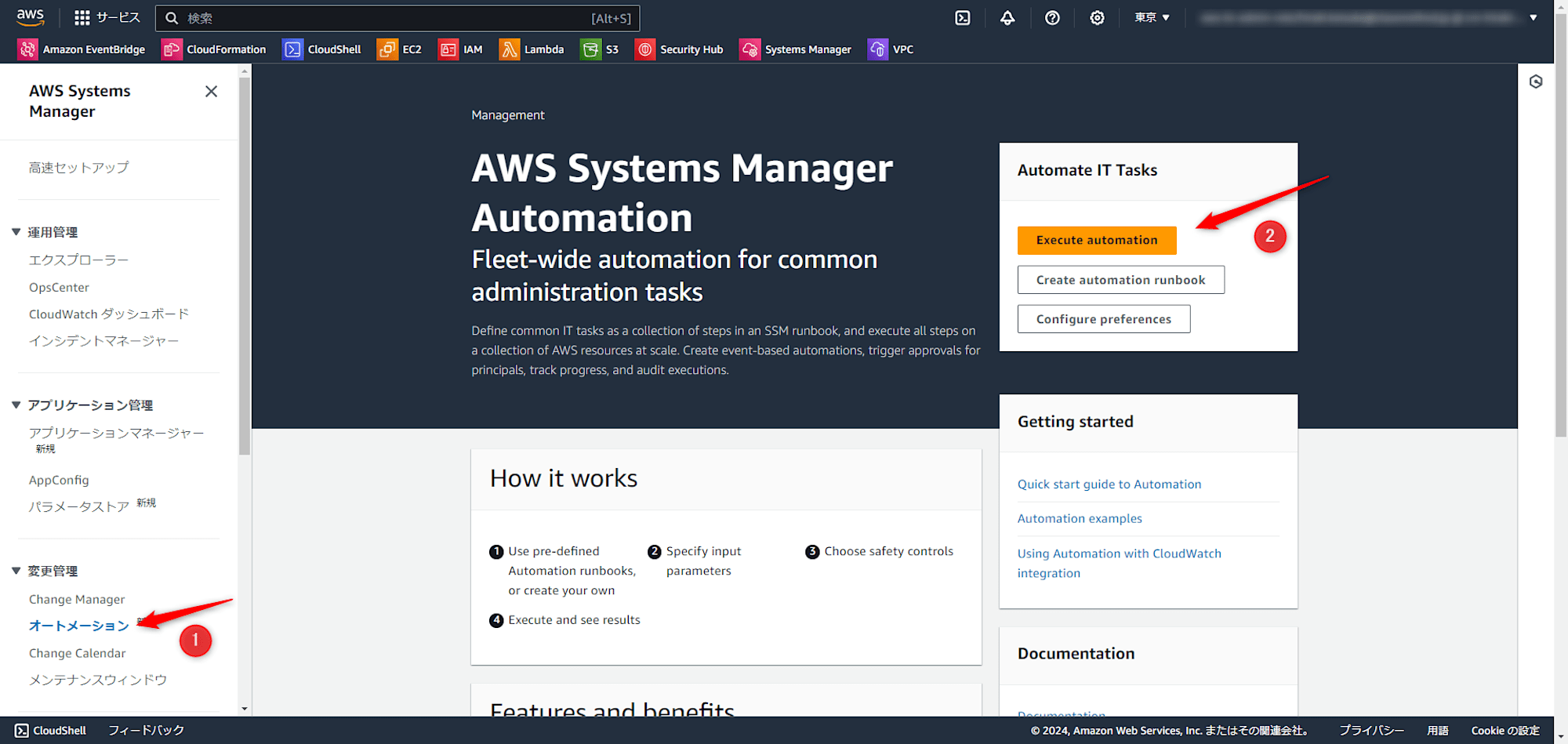Open 高速セットアップ in the sidebar
Viewport: 1568px width, 744px height.
tap(79, 168)
